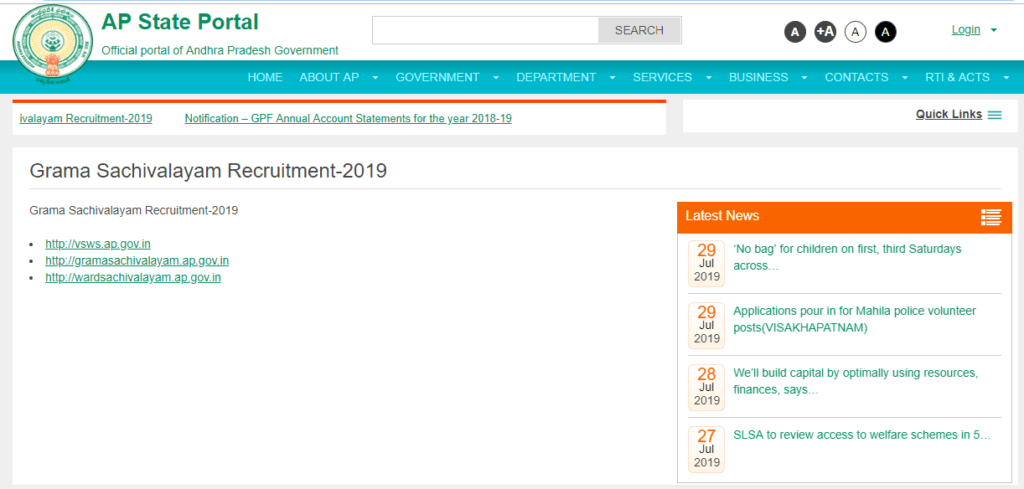The width and height of the screenshot is (1024, 489).
Task: Expand the Login dropdown arrow
Action: point(993,30)
